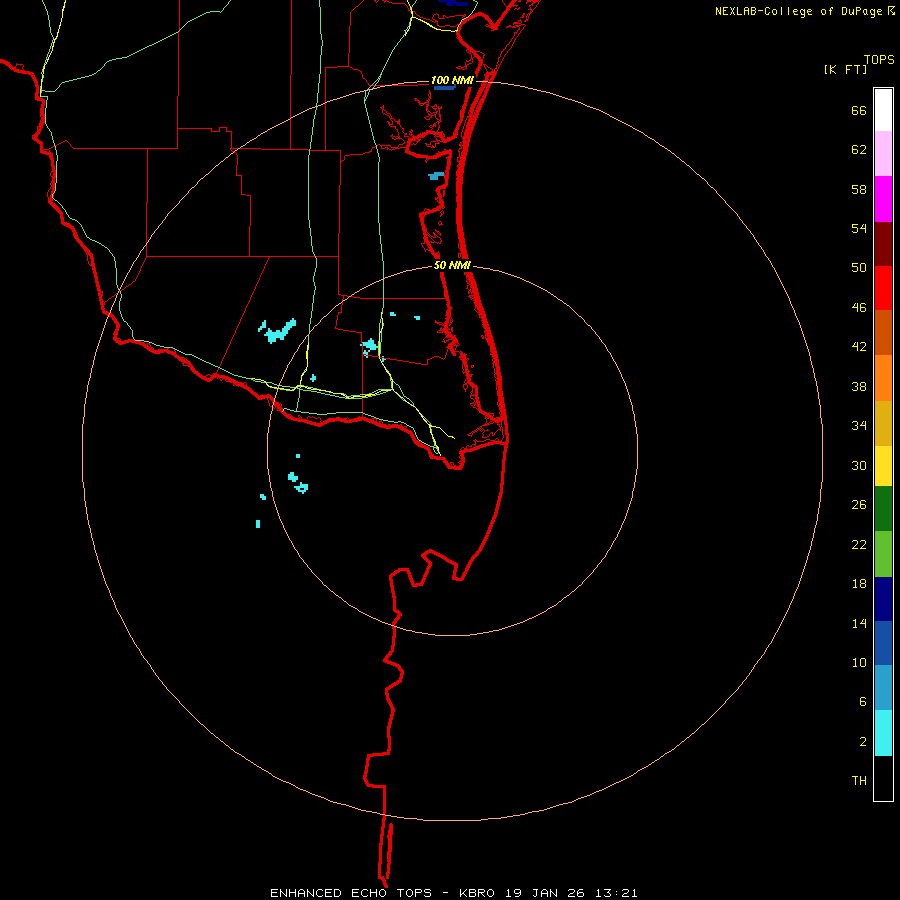The height and width of the screenshot is (900, 900).
Task: Click the legend value "30"
Action: click(859, 465)
